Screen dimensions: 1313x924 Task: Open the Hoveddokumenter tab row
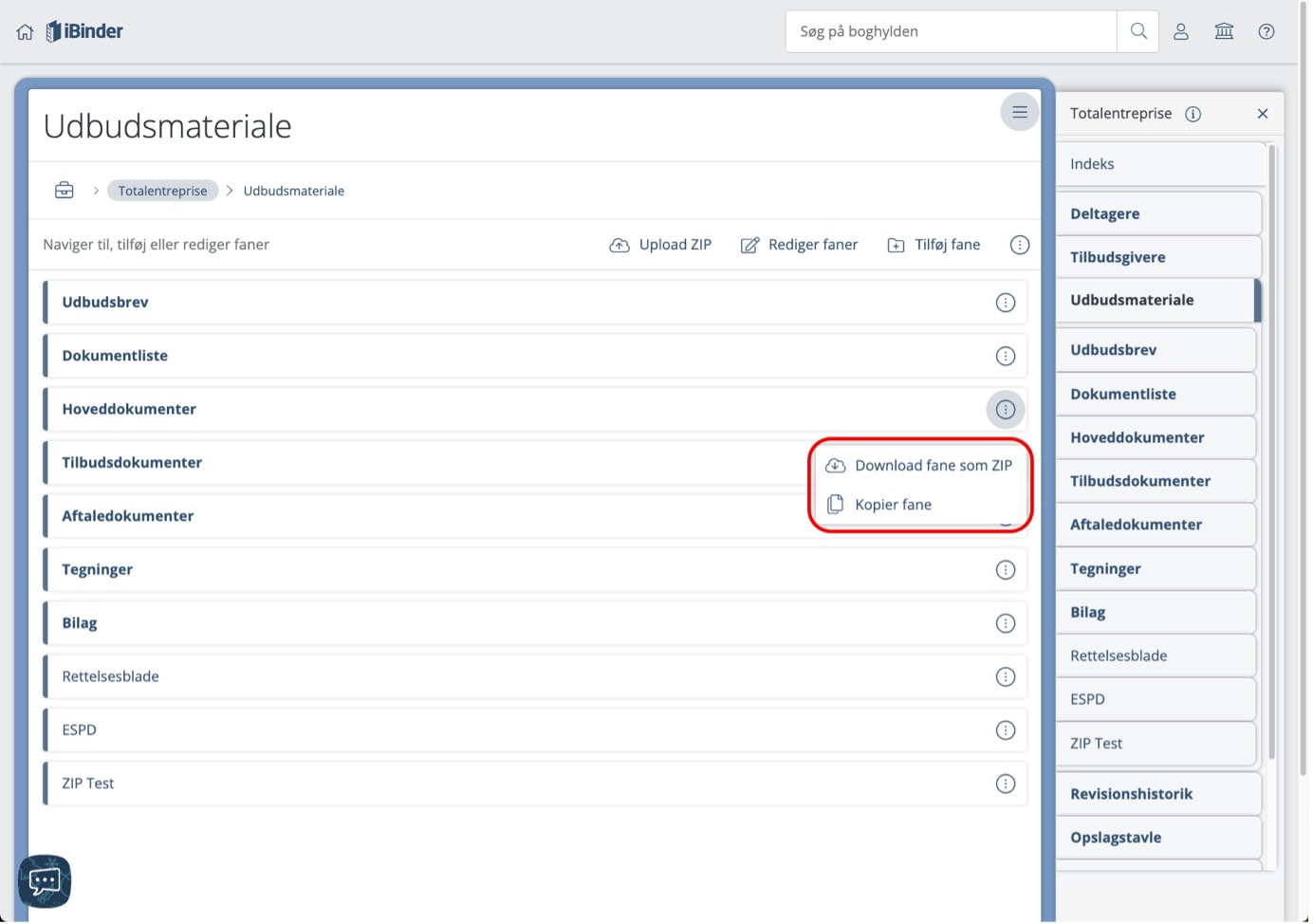click(535, 410)
